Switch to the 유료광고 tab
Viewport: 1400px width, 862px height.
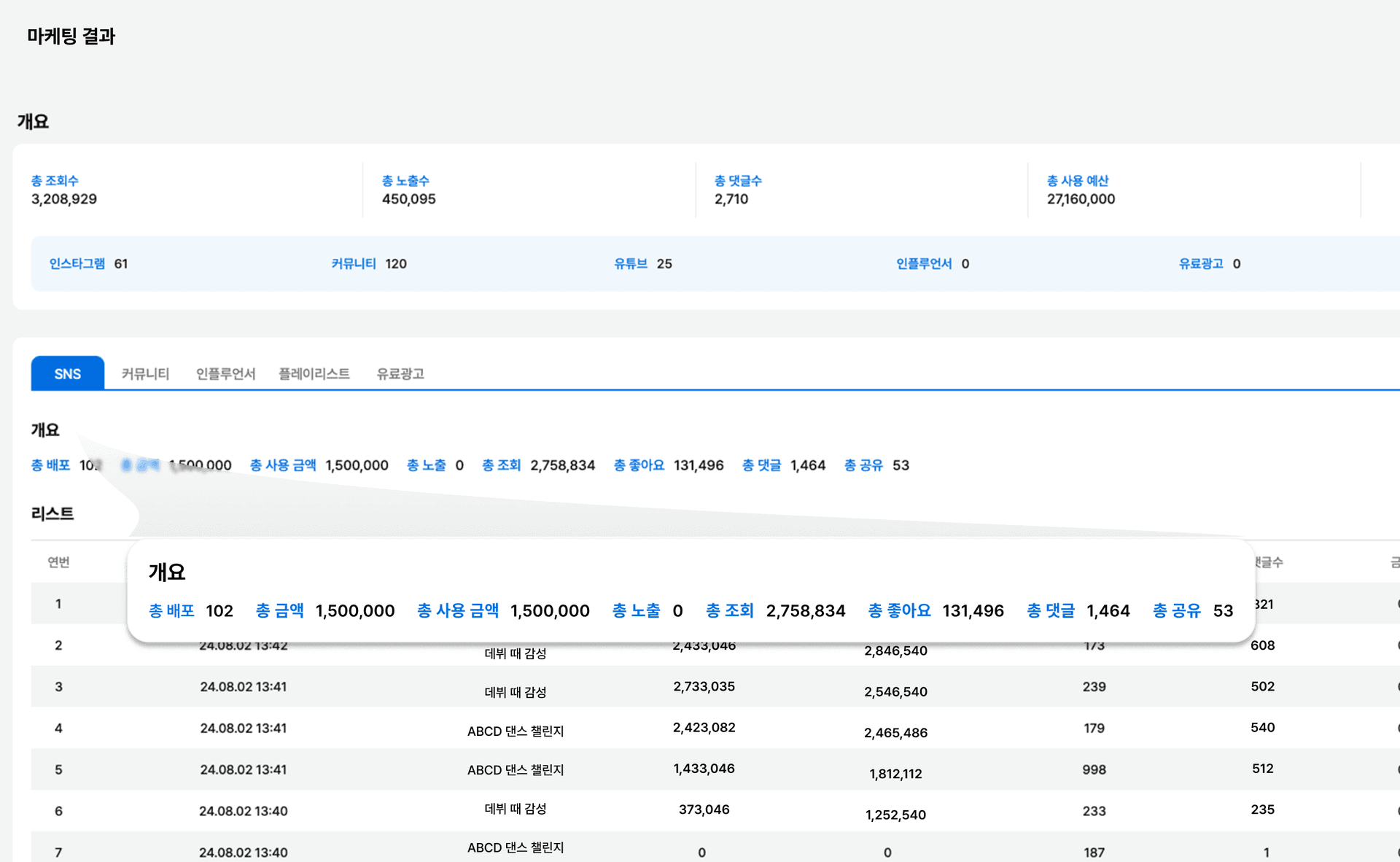400,373
